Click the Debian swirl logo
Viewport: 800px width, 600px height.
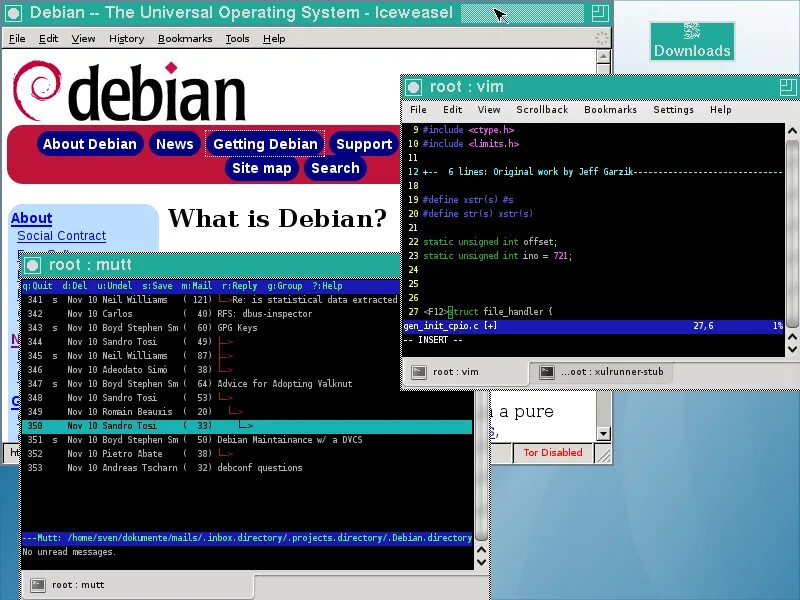click(x=37, y=91)
